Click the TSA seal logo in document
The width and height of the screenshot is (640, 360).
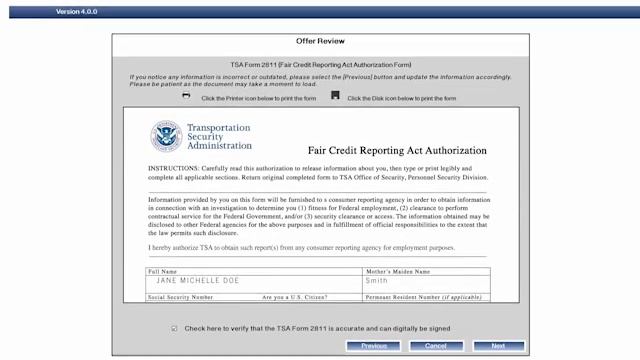click(166, 136)
